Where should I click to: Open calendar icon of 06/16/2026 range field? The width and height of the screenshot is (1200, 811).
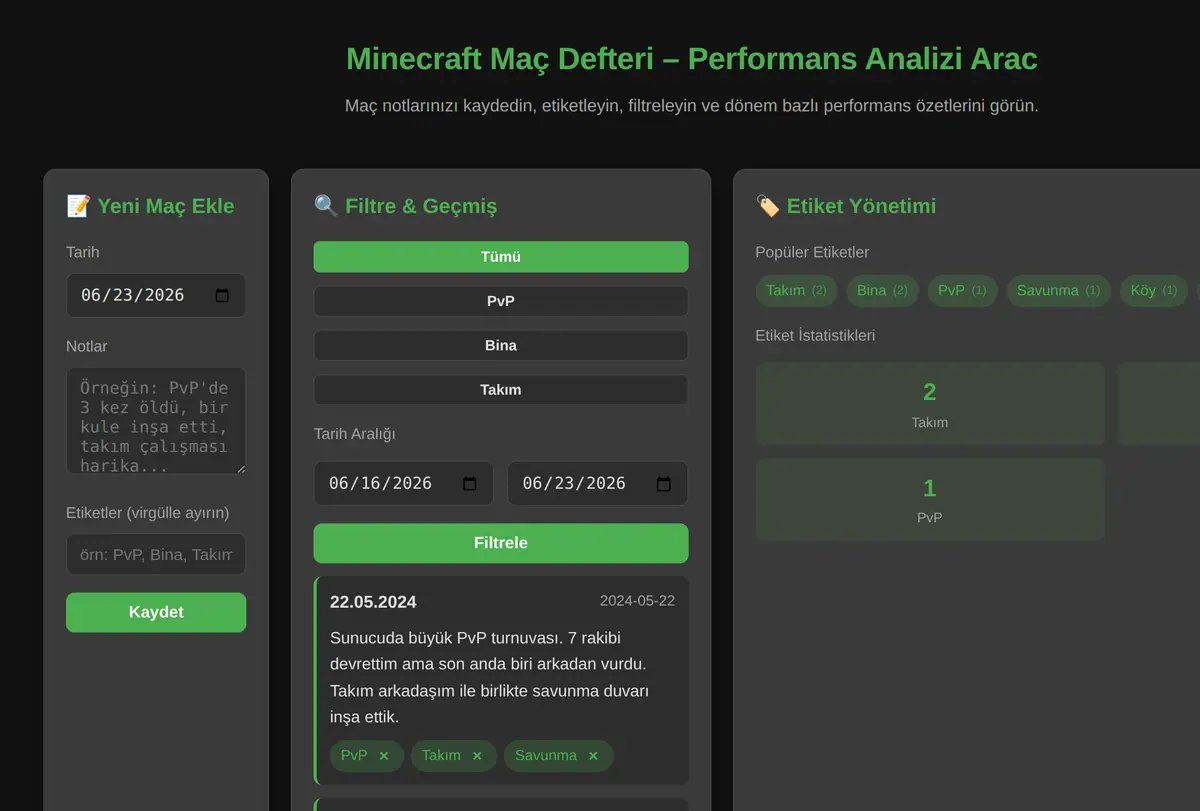pyautogui.click(x=470, y=484)
